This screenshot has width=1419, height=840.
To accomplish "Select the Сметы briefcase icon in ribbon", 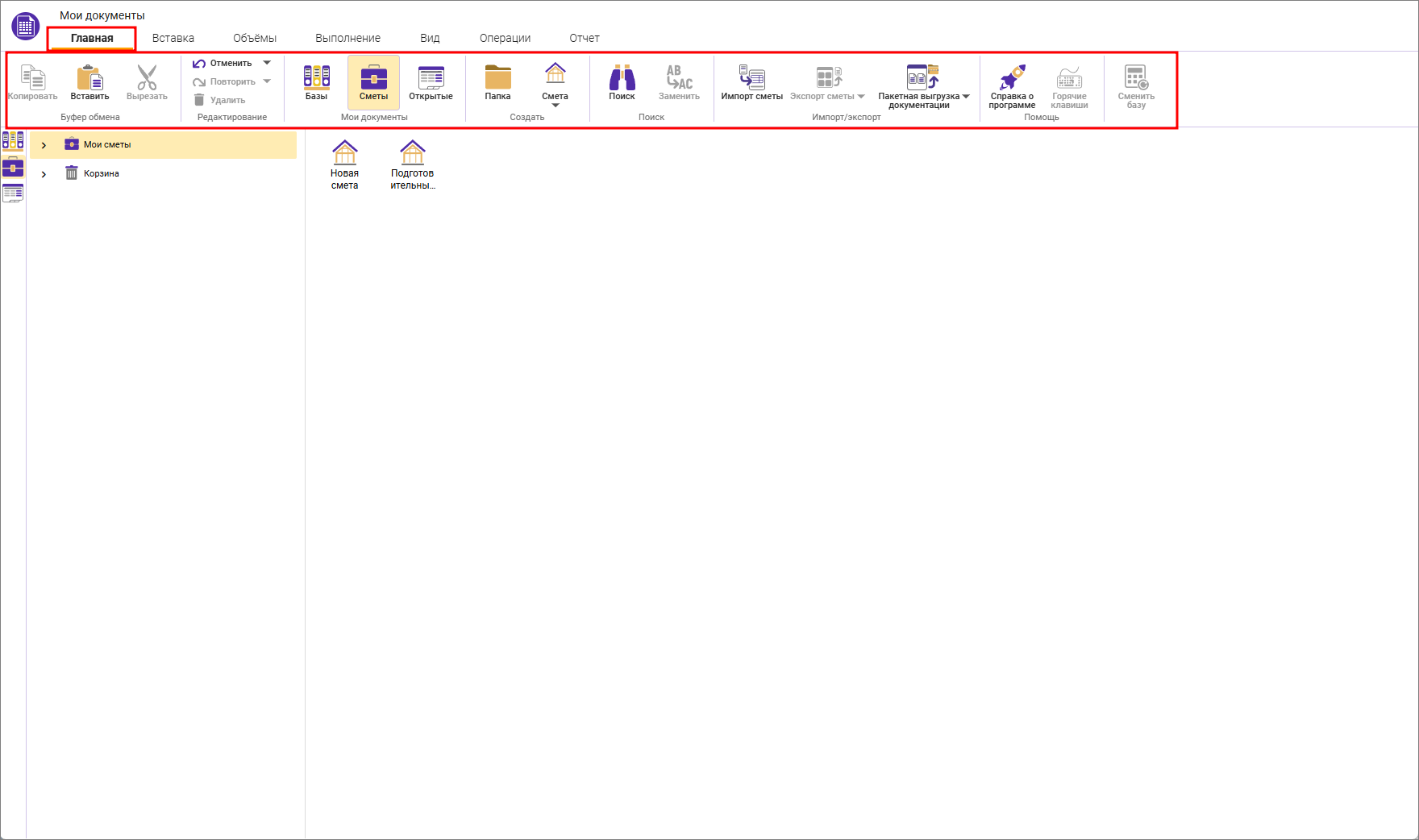I will tap(373, 78).
